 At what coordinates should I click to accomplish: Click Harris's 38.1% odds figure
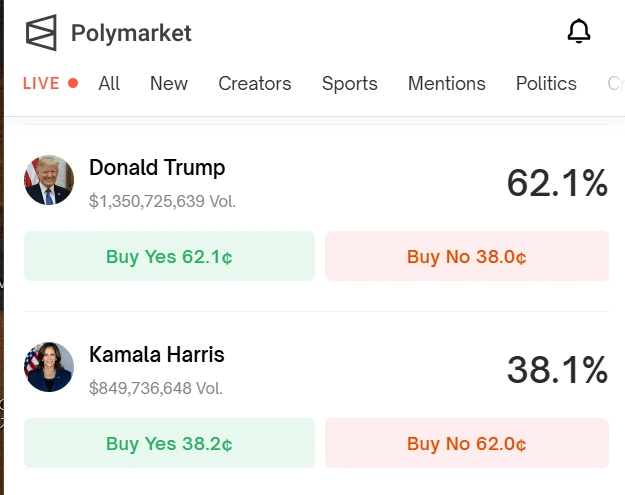(557, 370)
